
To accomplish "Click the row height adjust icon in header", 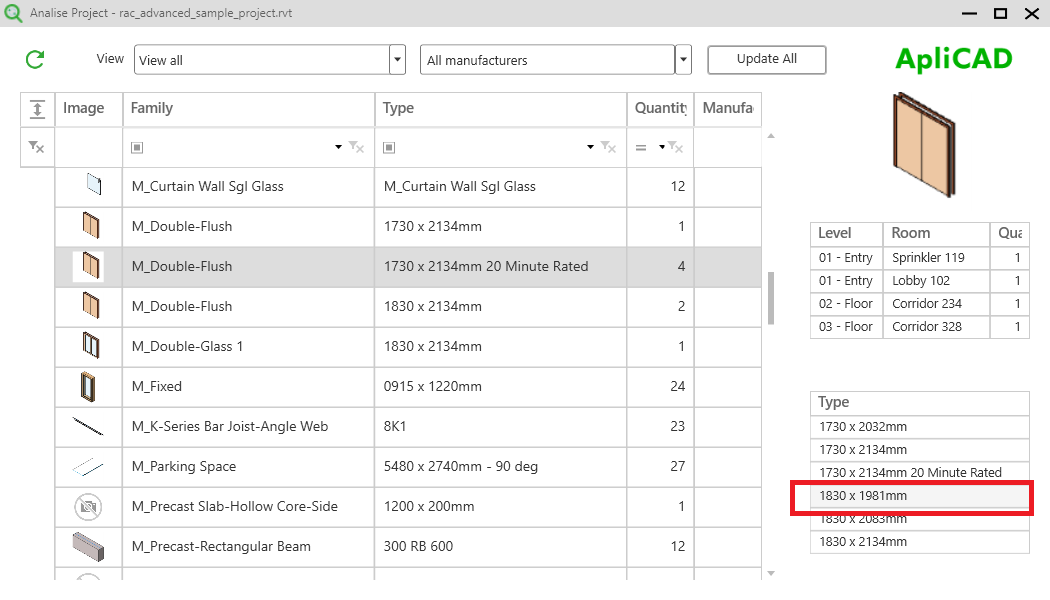I will click(36, 109).
